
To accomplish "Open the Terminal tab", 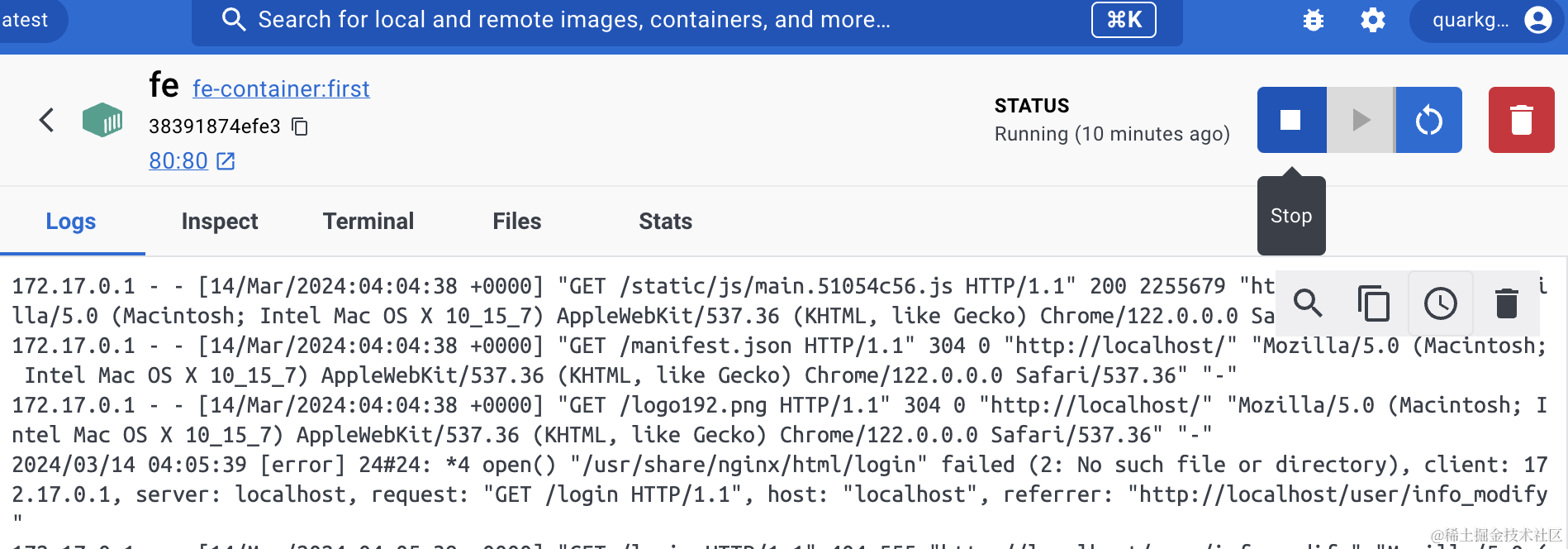I will [x=368, y=222].
